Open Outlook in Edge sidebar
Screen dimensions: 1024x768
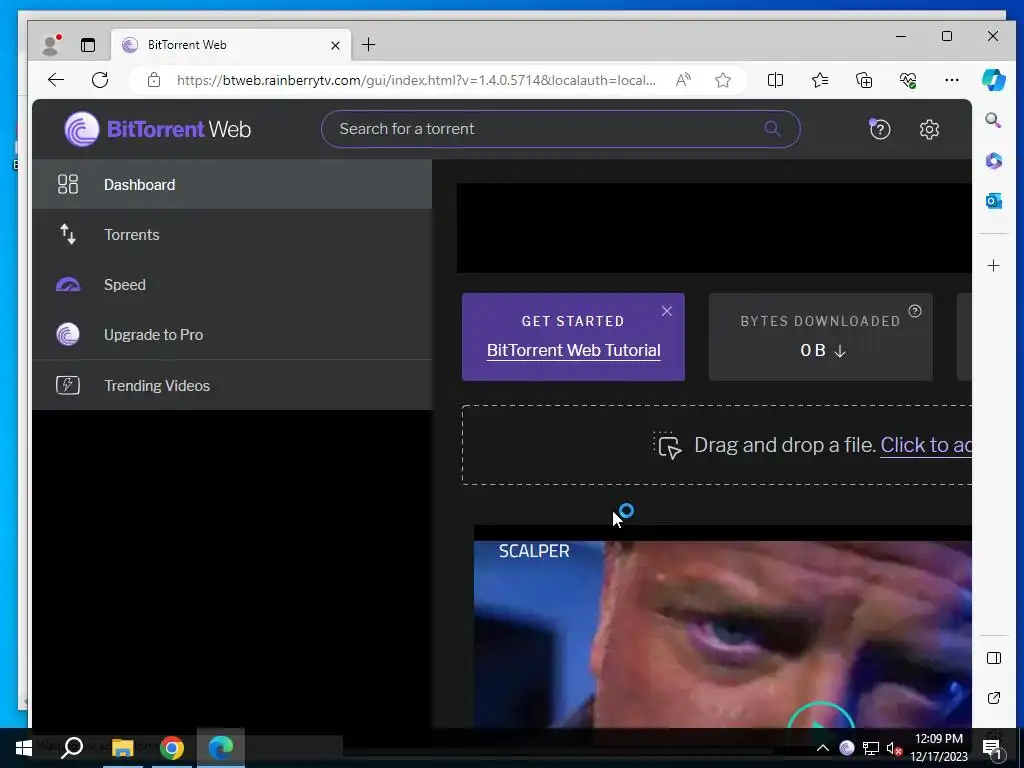pos(993,201)
